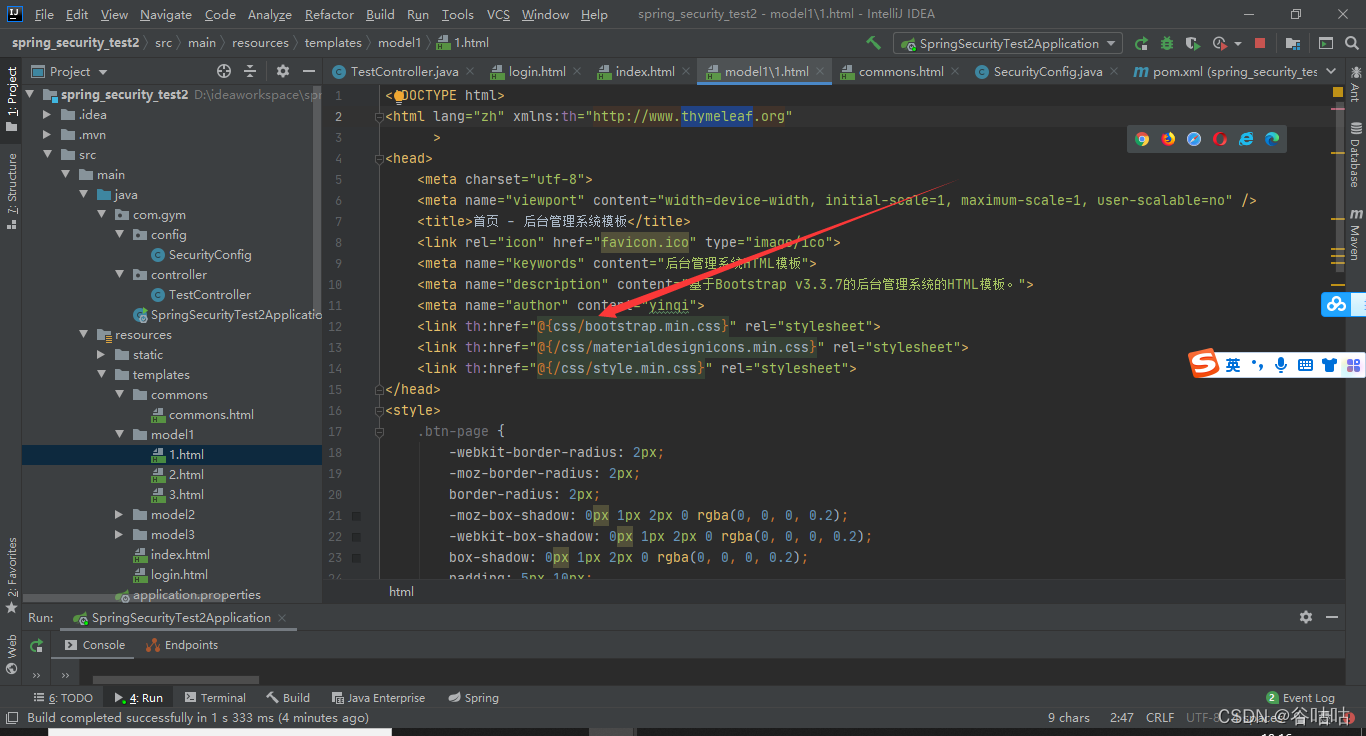Click the Collapse All icon in the Project panel
The height and width of the screenshot is (736, 1366).
[x=250, y=71]
